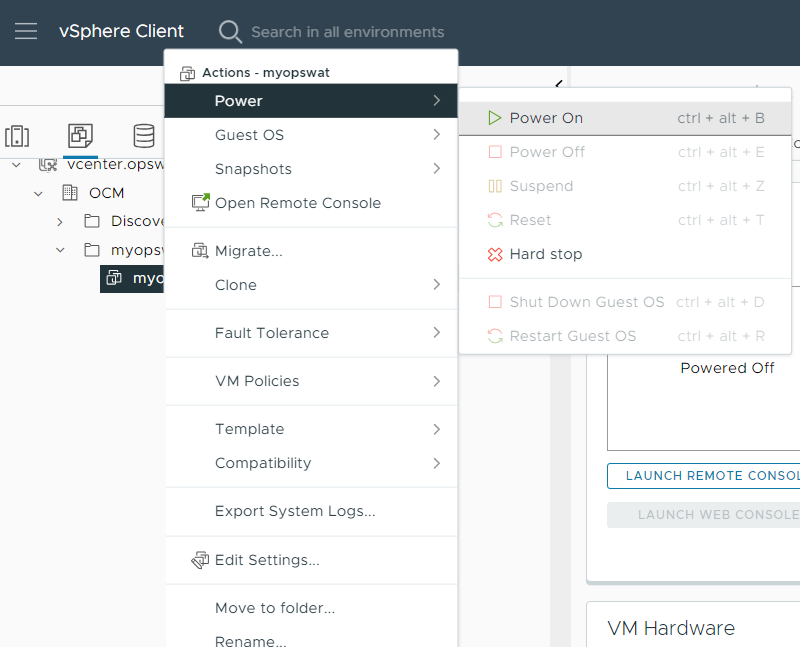Open VMs and Templates inventory tab icon
800x647 pixels.
click(81, 136)
